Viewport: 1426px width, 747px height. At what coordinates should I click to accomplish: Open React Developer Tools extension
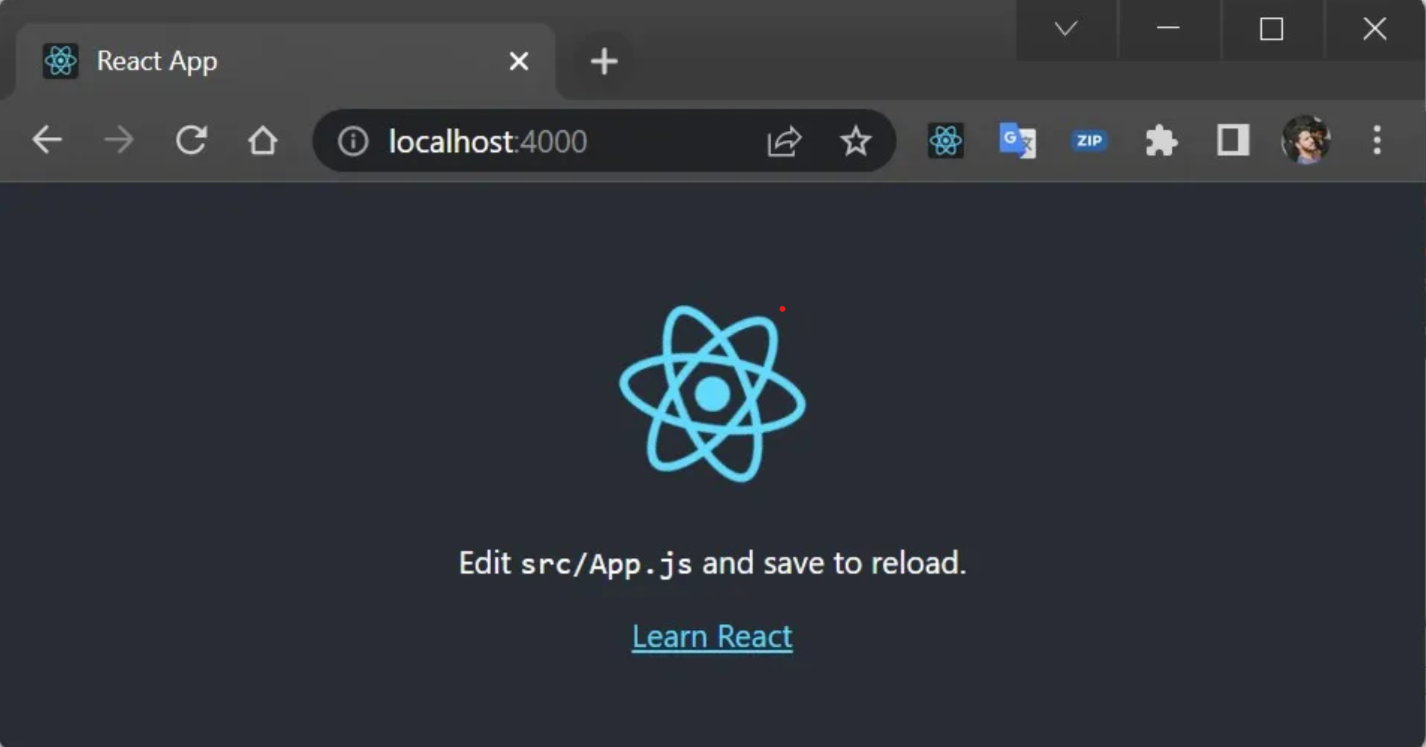(945, 141)
